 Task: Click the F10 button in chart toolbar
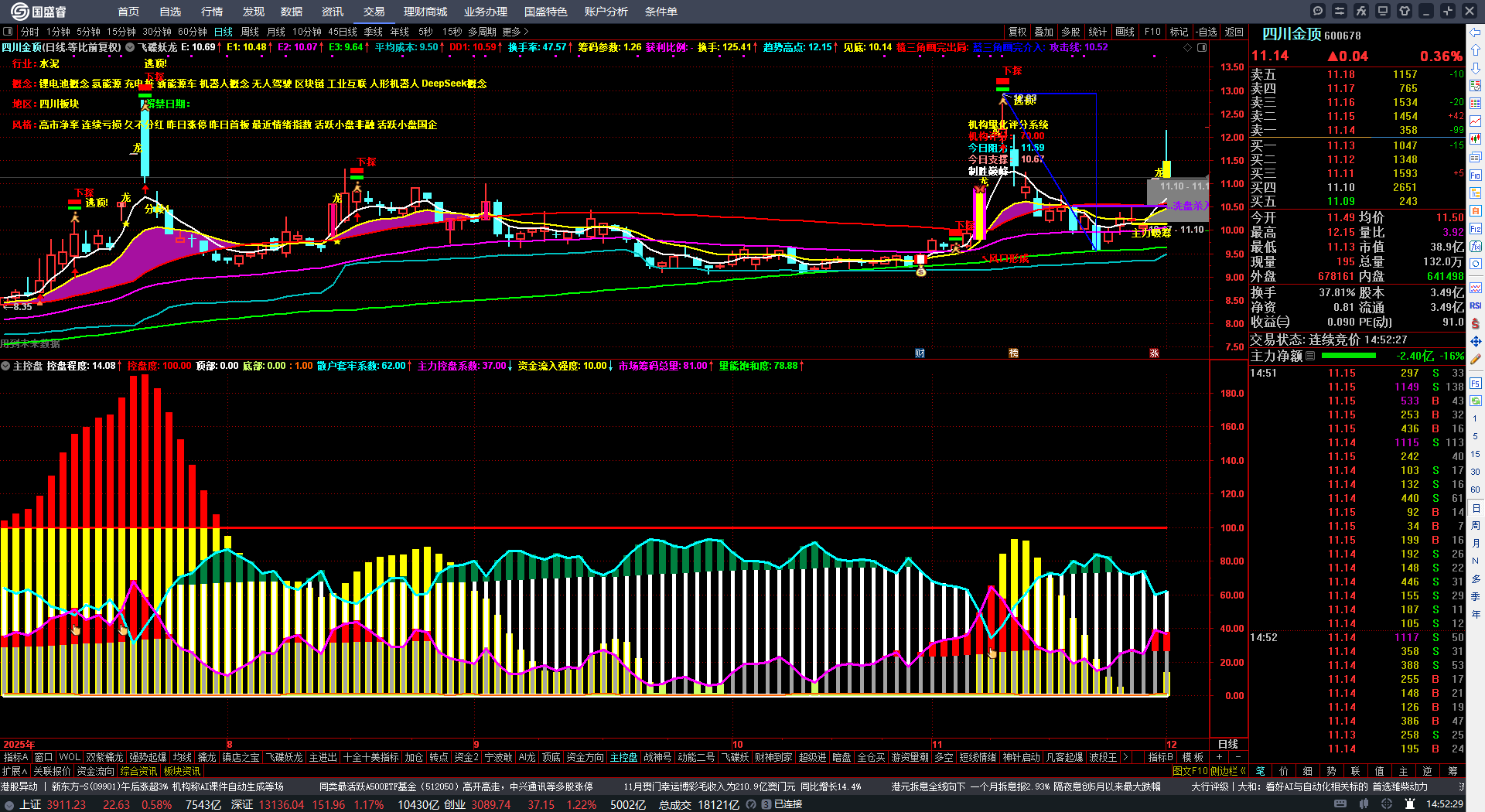tap(1152, 32)
